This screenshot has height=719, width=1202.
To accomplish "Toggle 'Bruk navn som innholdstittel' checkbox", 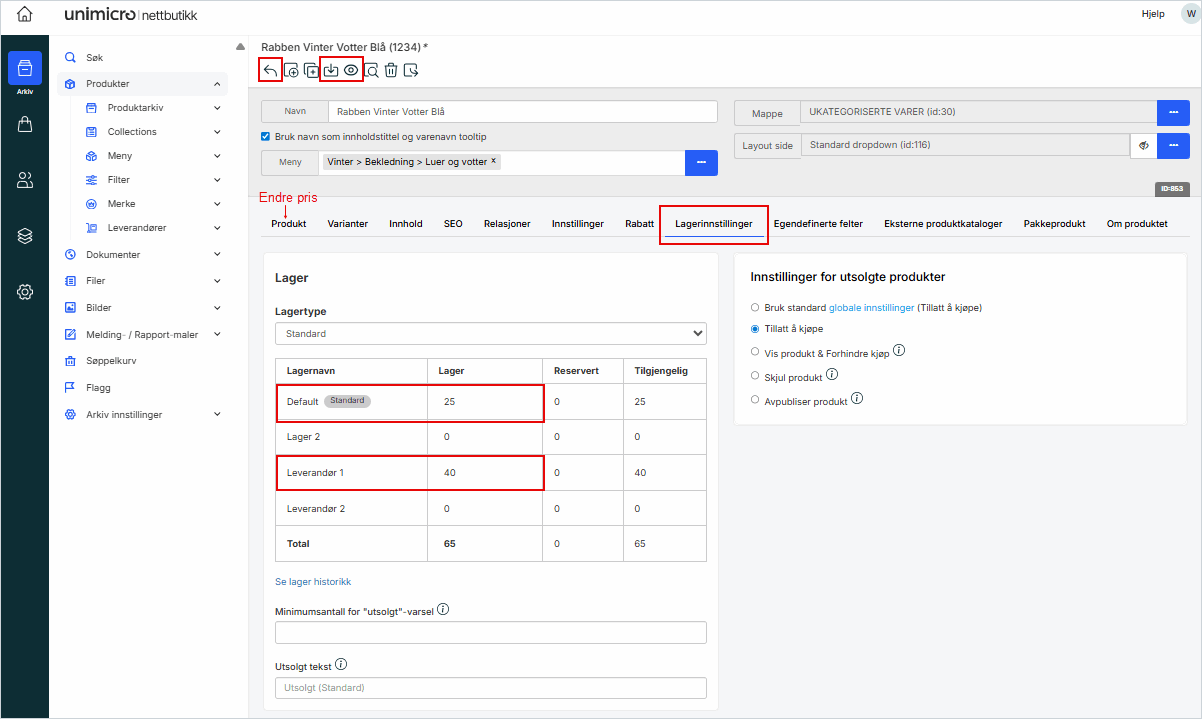I will (266, 137).
